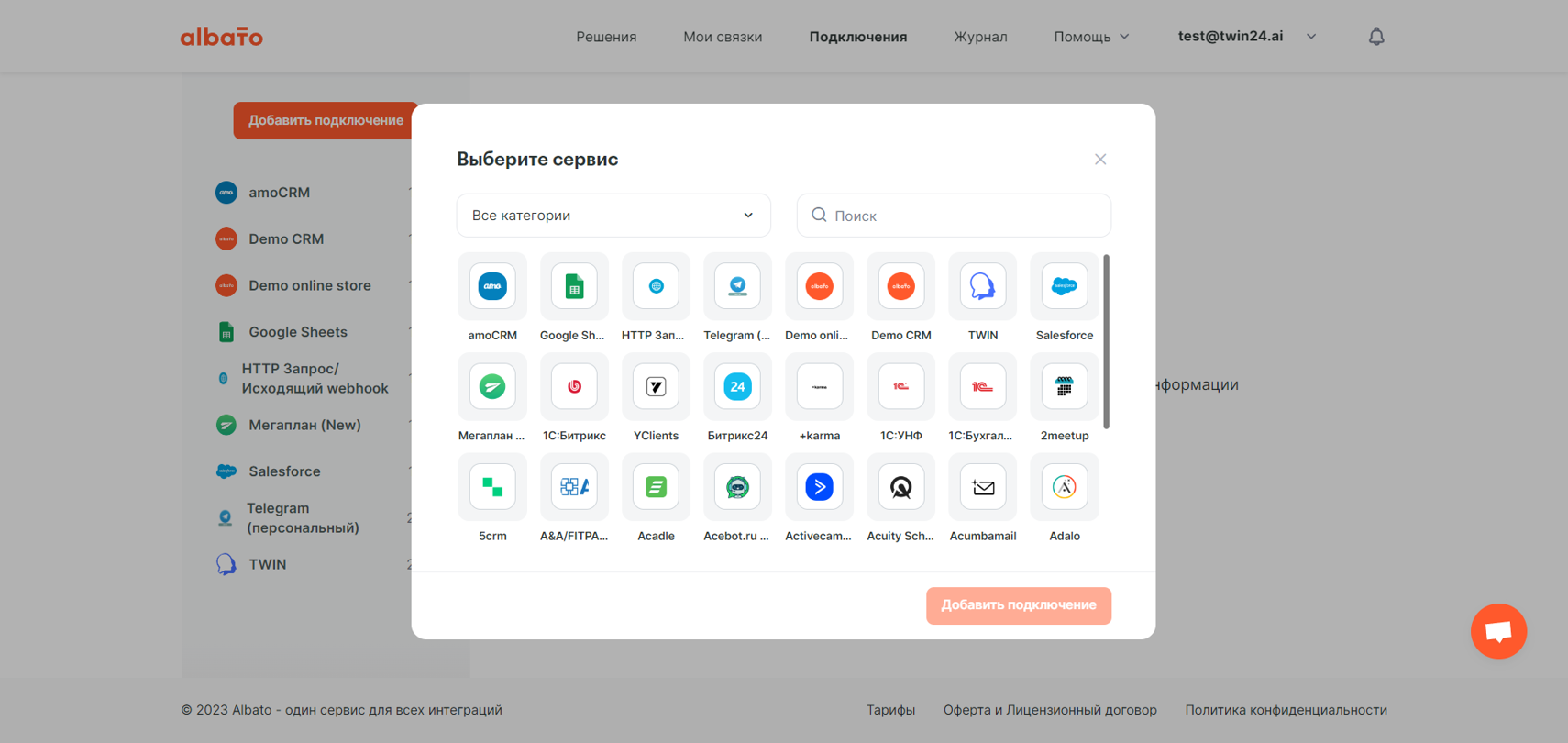The image size is (1568, 743).
Task: Pick the Acumbamail service icon
Action: click(982, 486)
